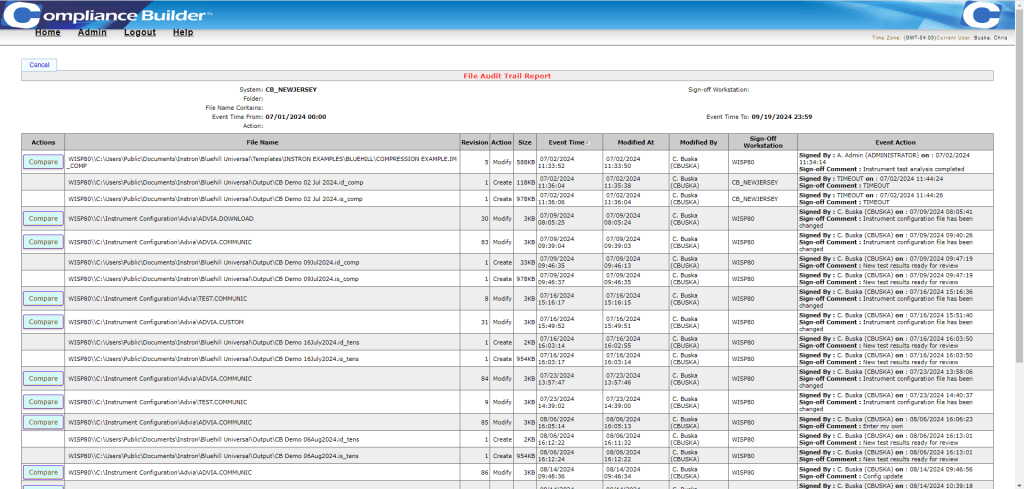The height and width of the screenshot is (489, 1024).
Task: Compare ADVIA.DOWNLOAD revision 30
Action: [43, 218]
